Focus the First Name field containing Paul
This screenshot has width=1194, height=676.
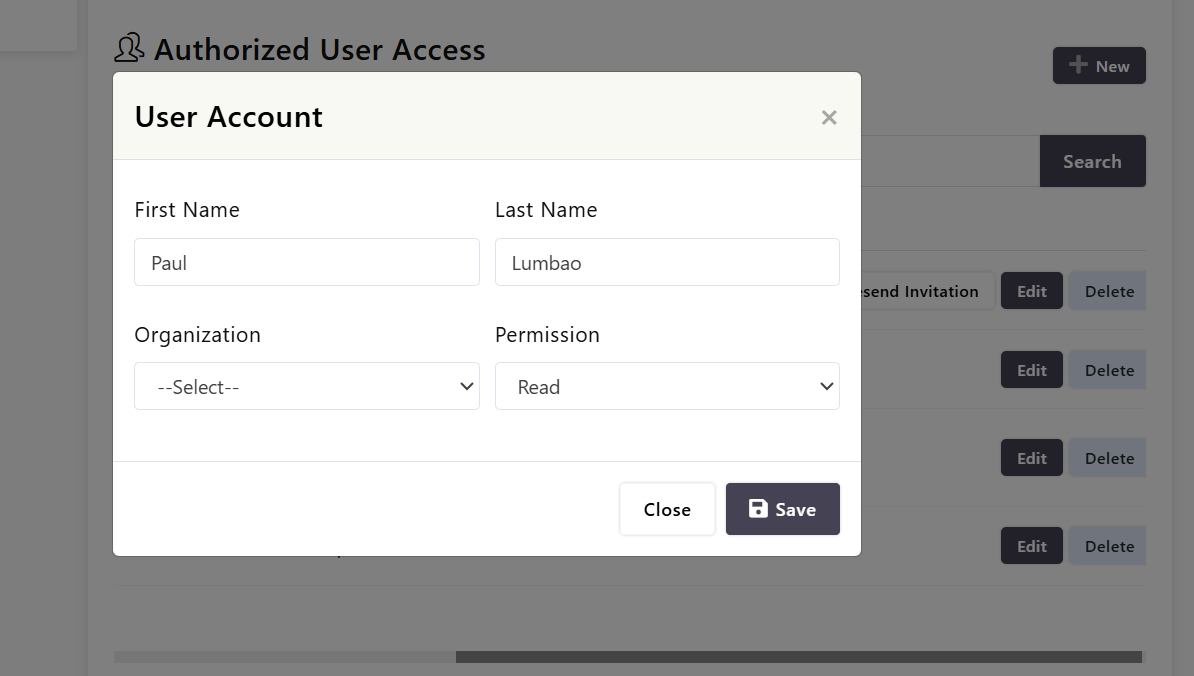[x=307, y=262]
